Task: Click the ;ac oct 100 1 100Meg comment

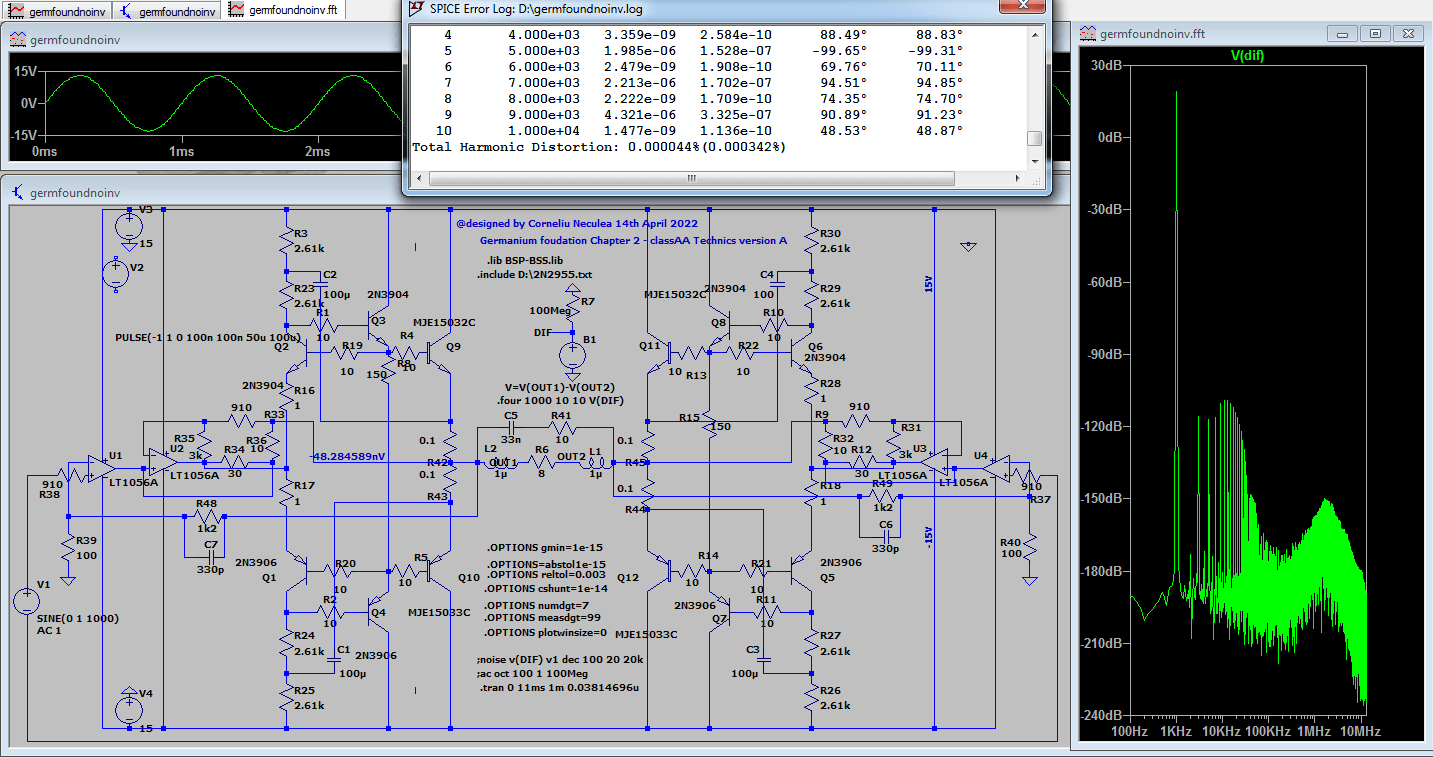Action: tap(532, 674)
